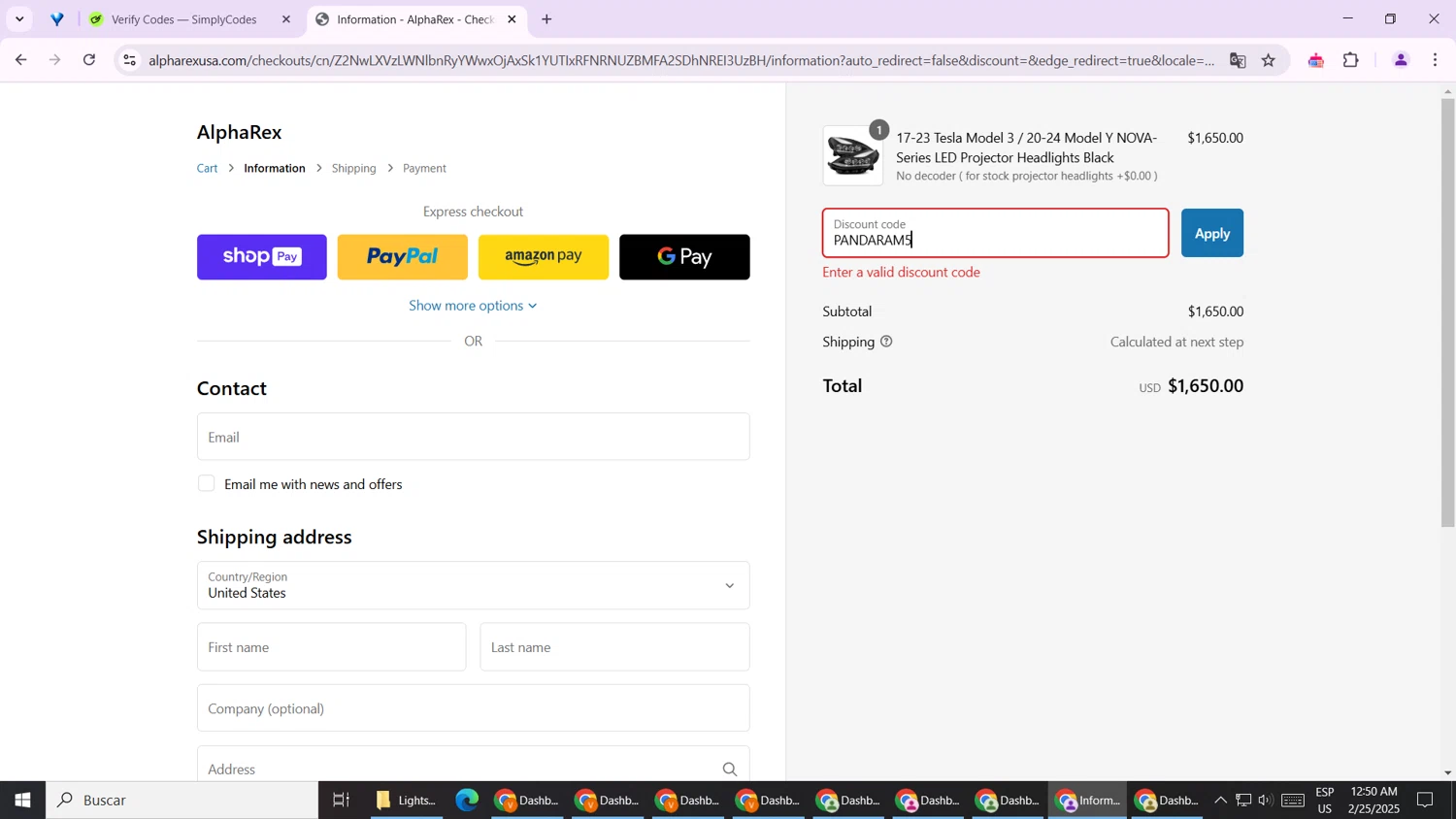
Task: Open the Chrome three-dot menu
Action: [x=1436, y=60]
